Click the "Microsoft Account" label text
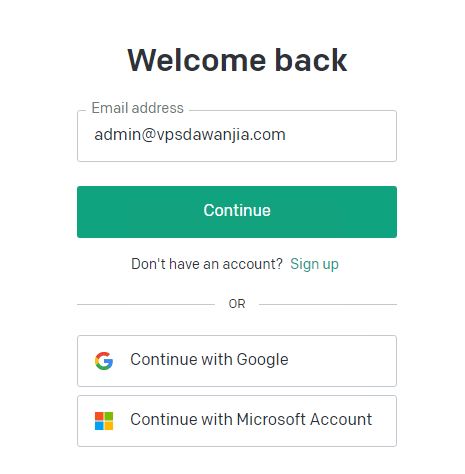The width and height of the screenshot is (465, 474). click(304, 419)
